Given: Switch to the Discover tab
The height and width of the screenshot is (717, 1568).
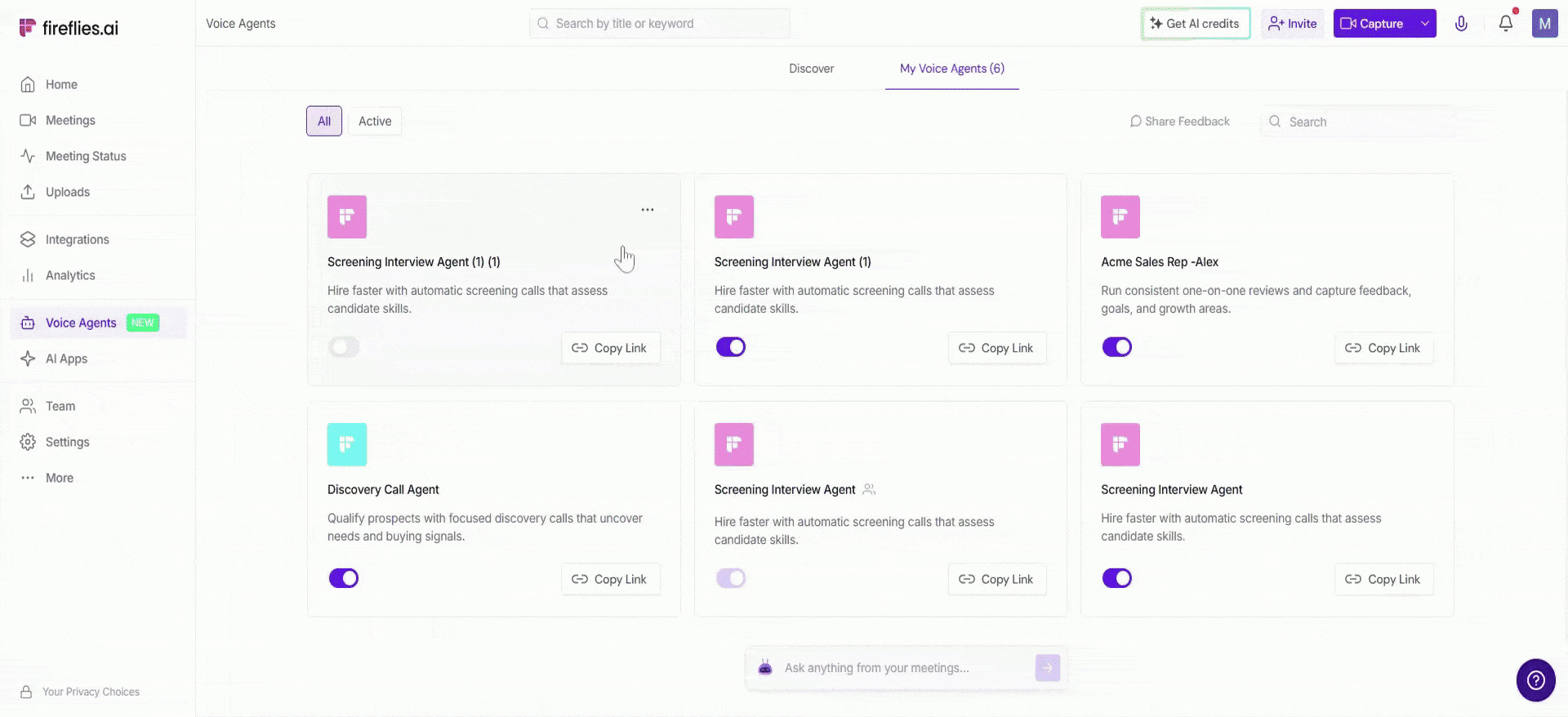Looking at the screenshot, I should click(811, 69).
